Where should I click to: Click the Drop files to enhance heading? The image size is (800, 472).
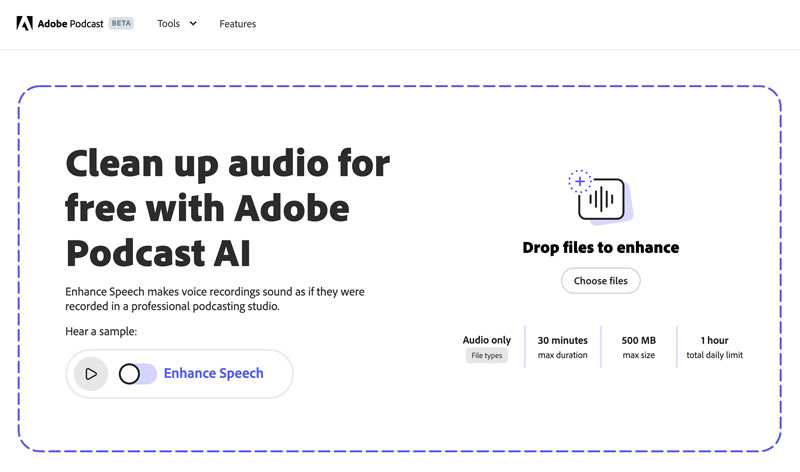tap(601, 247)
